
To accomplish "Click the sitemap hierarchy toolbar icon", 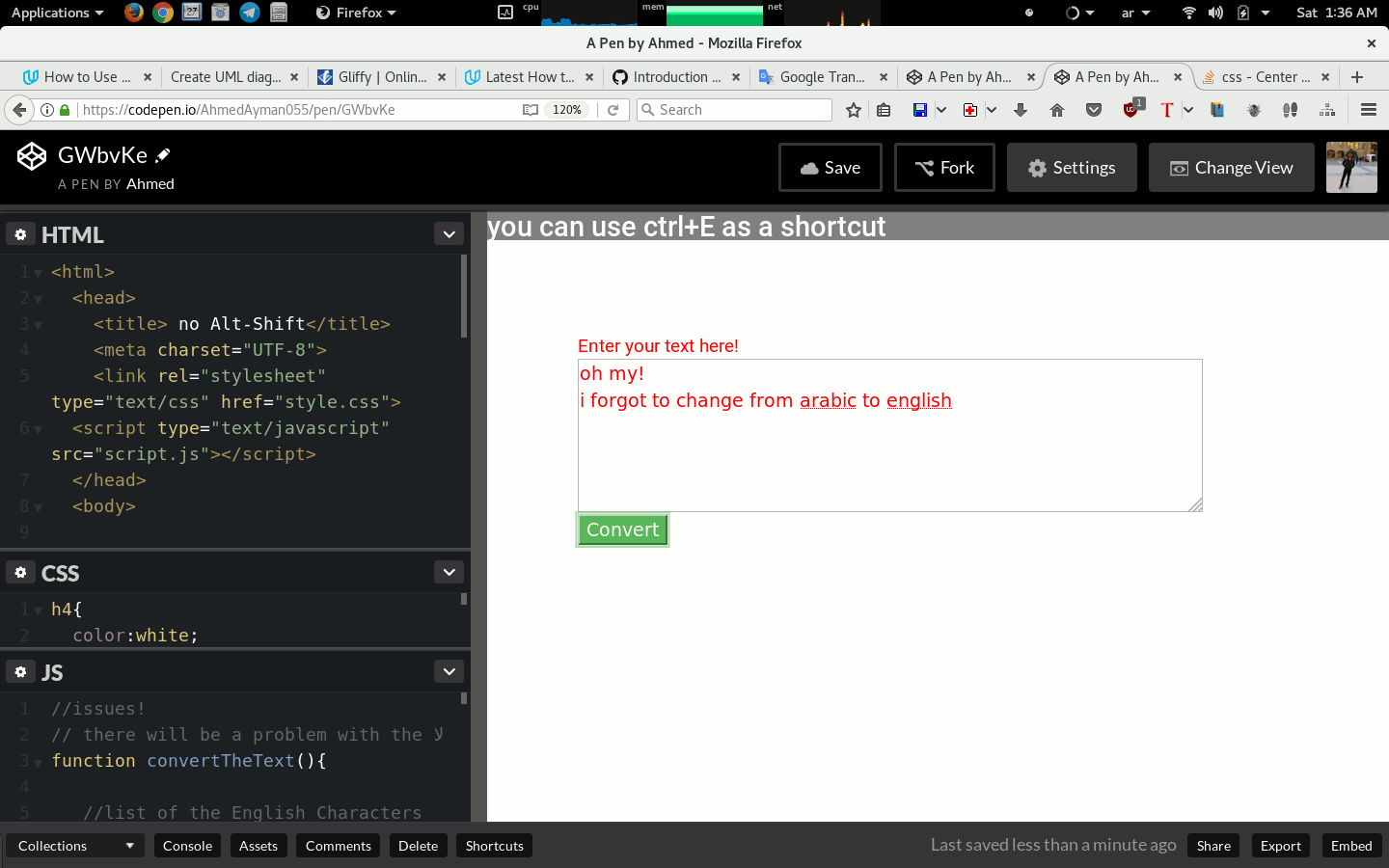I will click(x=1327, y=110).
